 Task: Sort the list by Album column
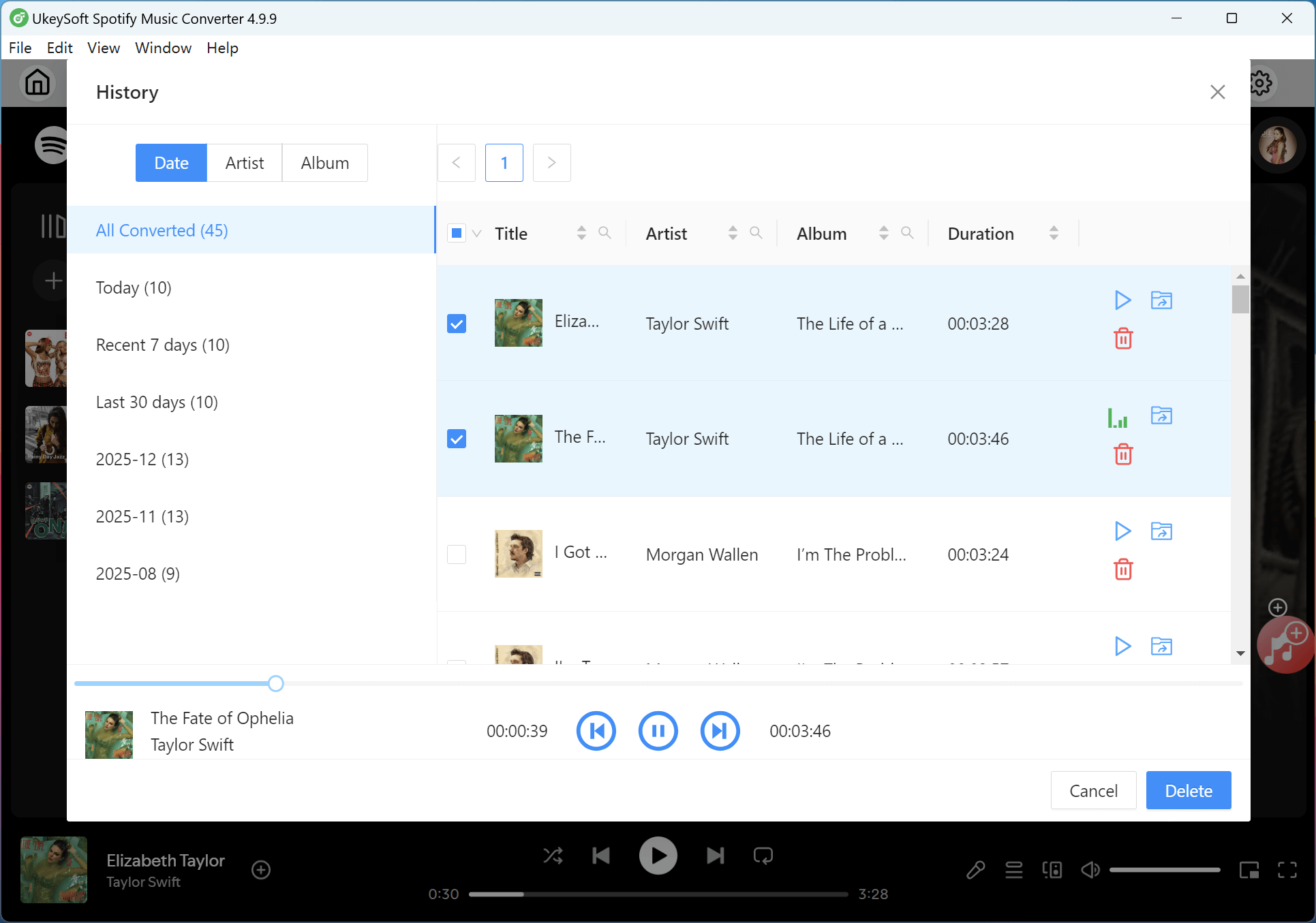[883, 233]
